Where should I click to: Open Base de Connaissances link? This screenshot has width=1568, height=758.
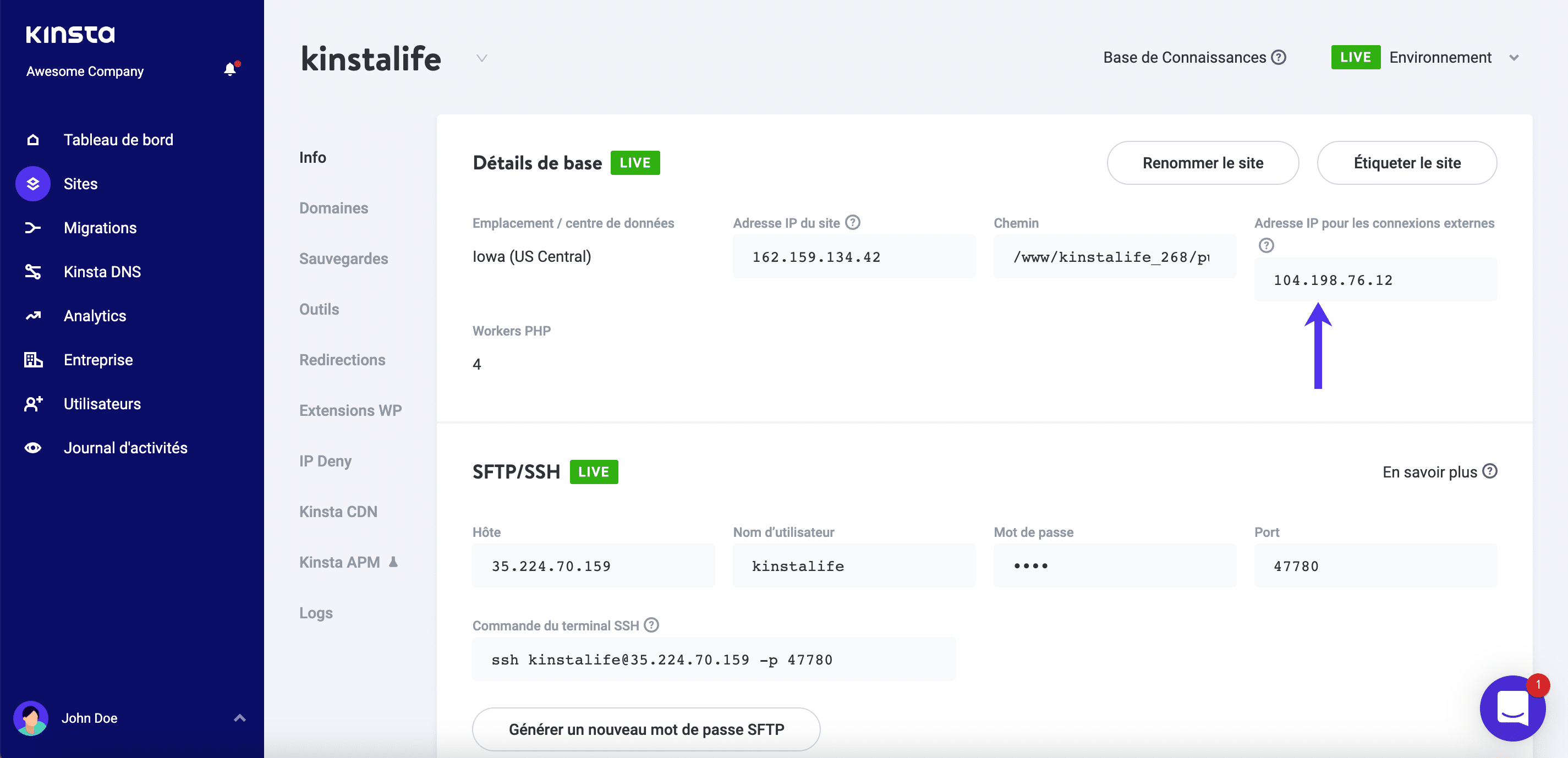coord(1185,57)
